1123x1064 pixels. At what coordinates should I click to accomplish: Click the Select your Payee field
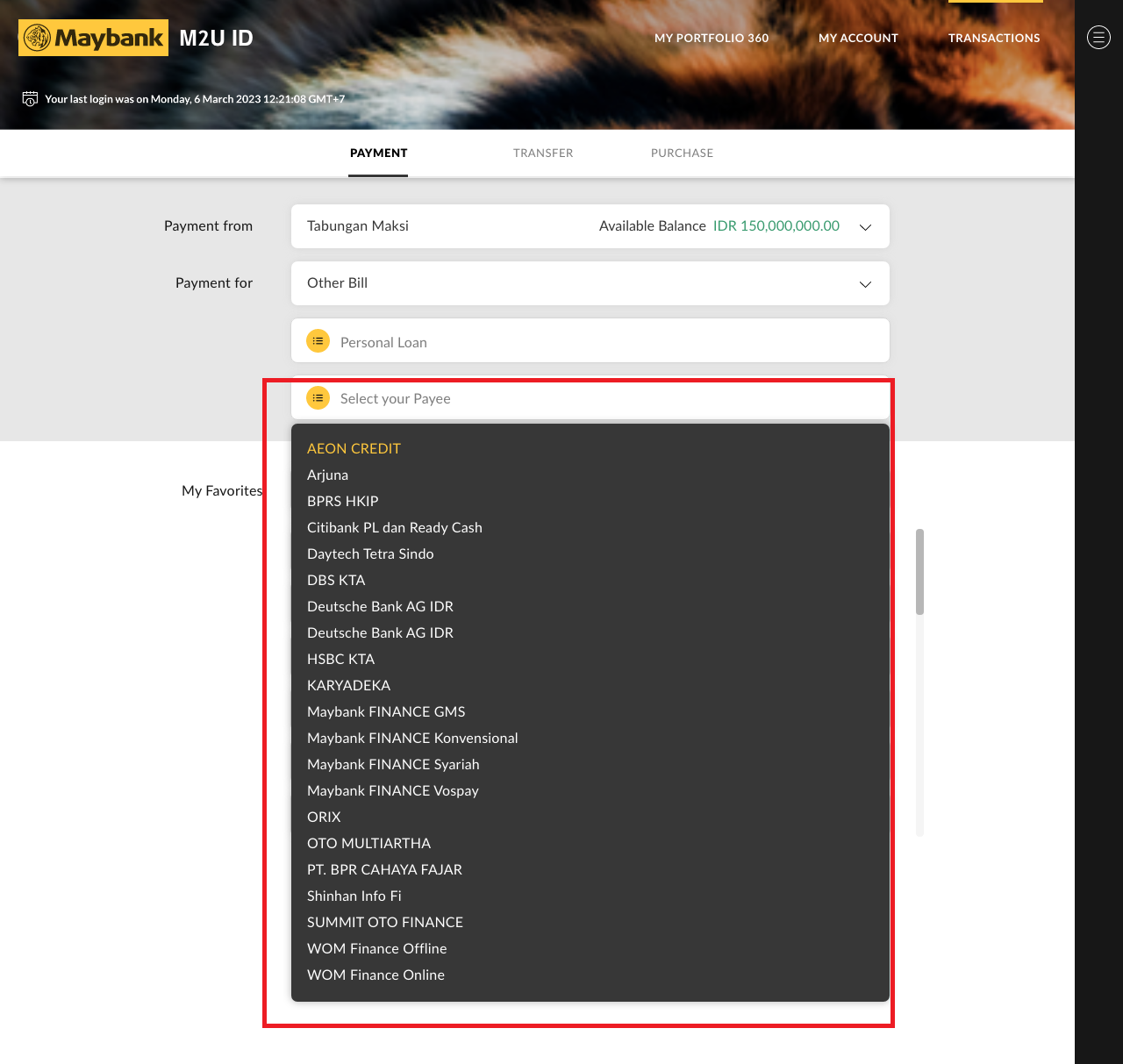click(590, 398)
